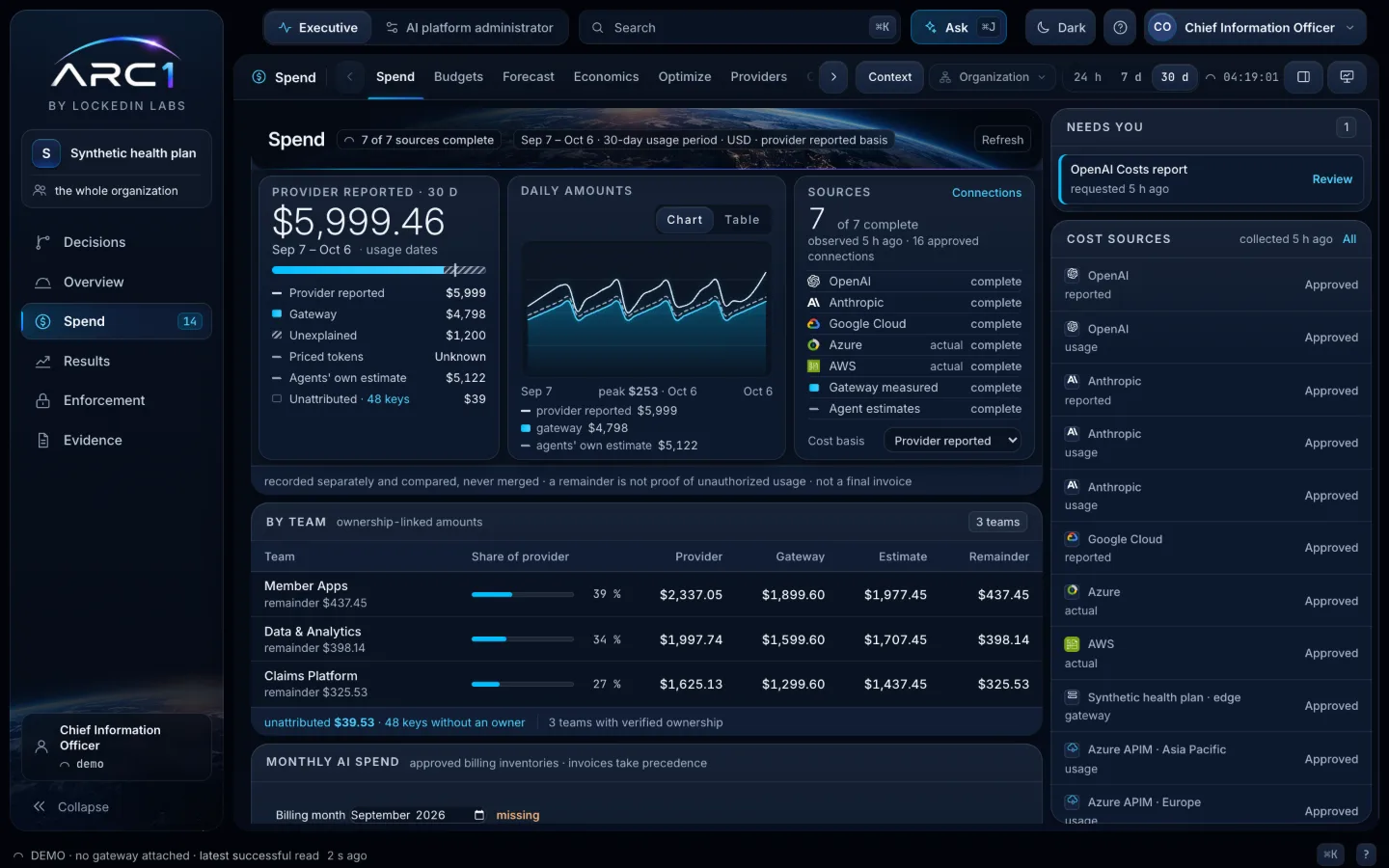This screenshot has width=1389, height=868.
Task: Open Evidence in the sidebar
Action: pos(116,440)
